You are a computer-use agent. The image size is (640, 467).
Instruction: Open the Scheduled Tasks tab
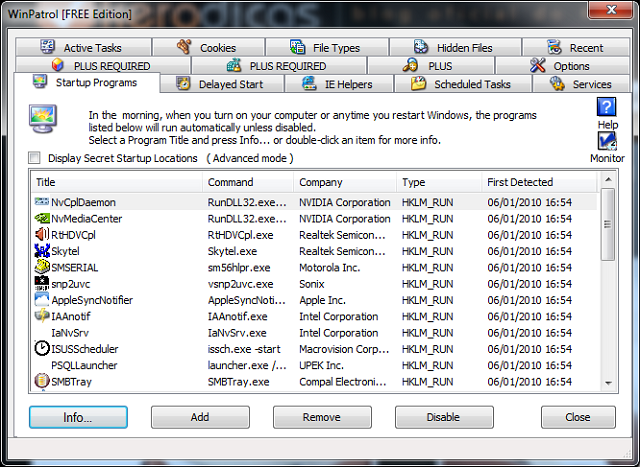[x=463, y=84]
